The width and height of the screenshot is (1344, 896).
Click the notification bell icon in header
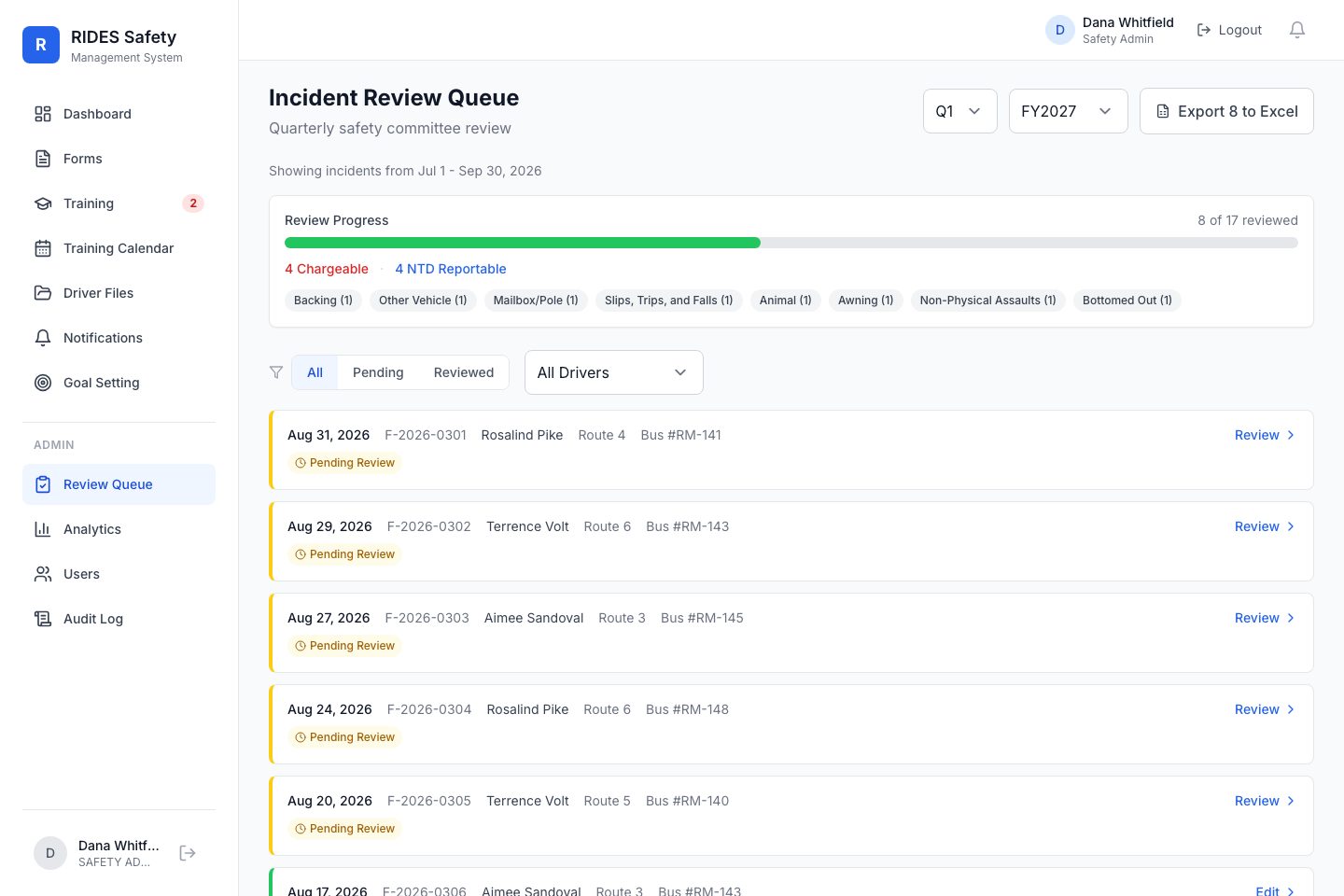[x=1297, y=30]
